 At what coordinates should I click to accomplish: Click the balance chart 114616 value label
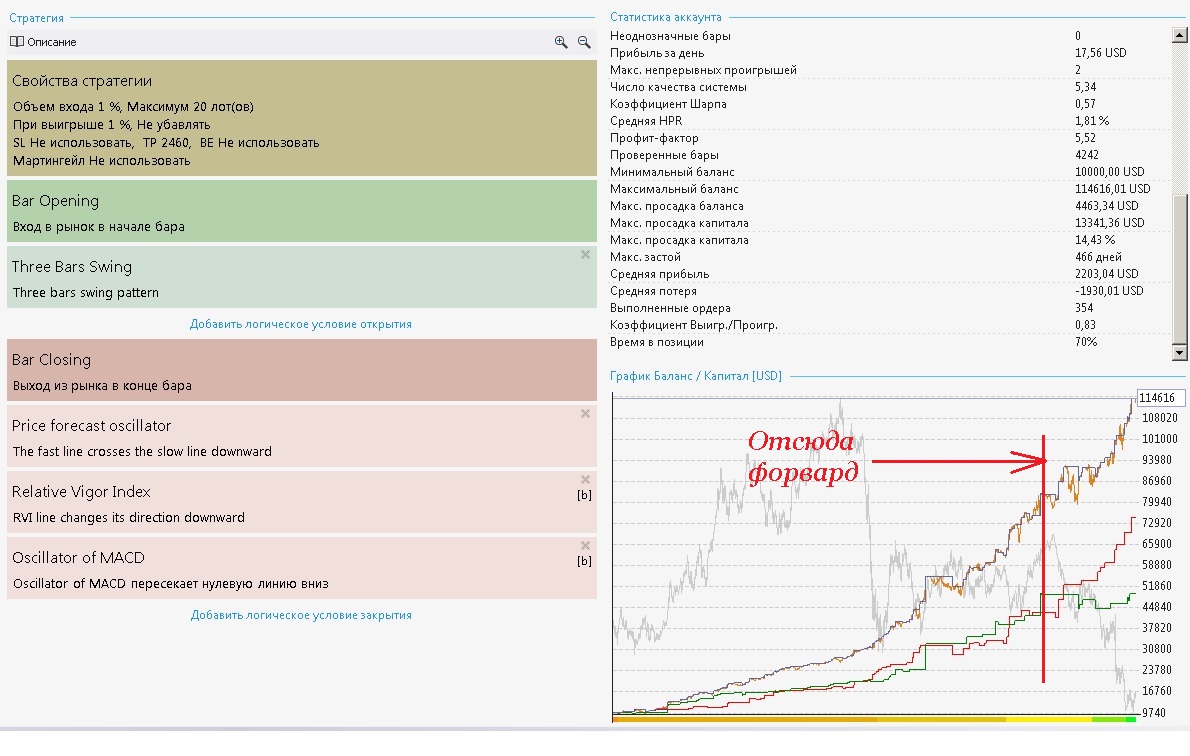1160,398
